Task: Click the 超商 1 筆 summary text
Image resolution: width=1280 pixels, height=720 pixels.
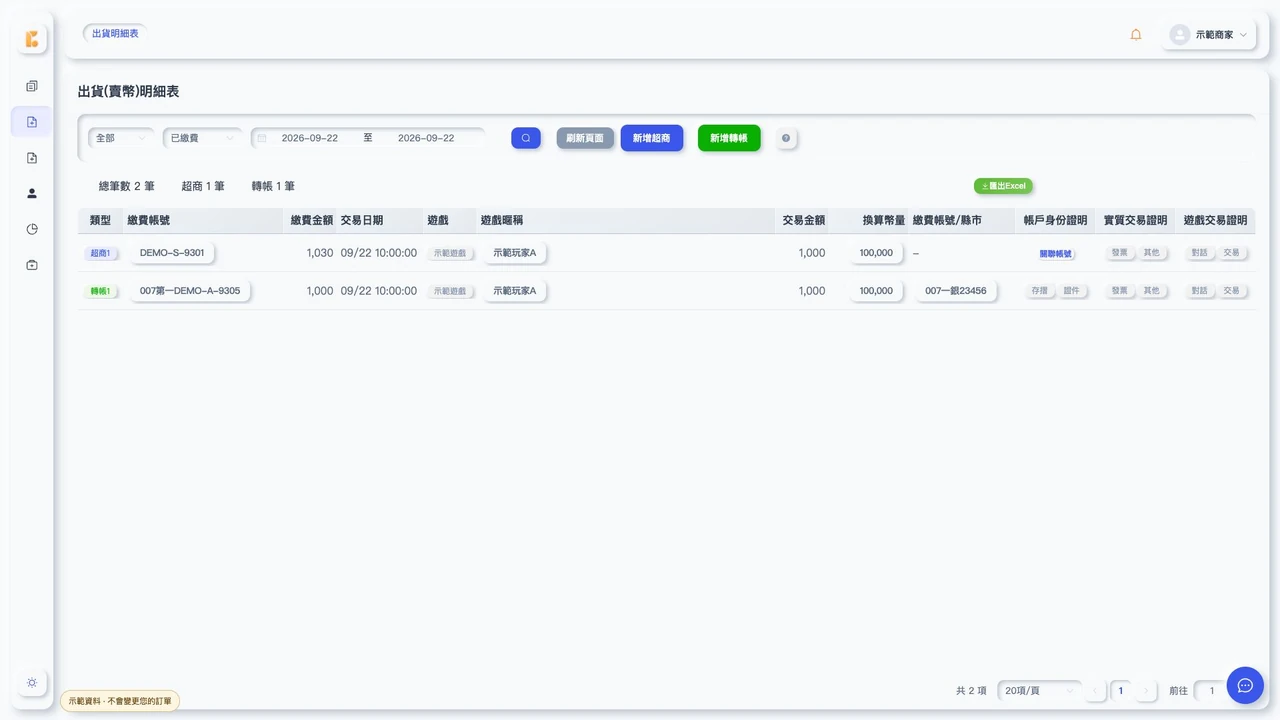Action: [x=203, y=186]
